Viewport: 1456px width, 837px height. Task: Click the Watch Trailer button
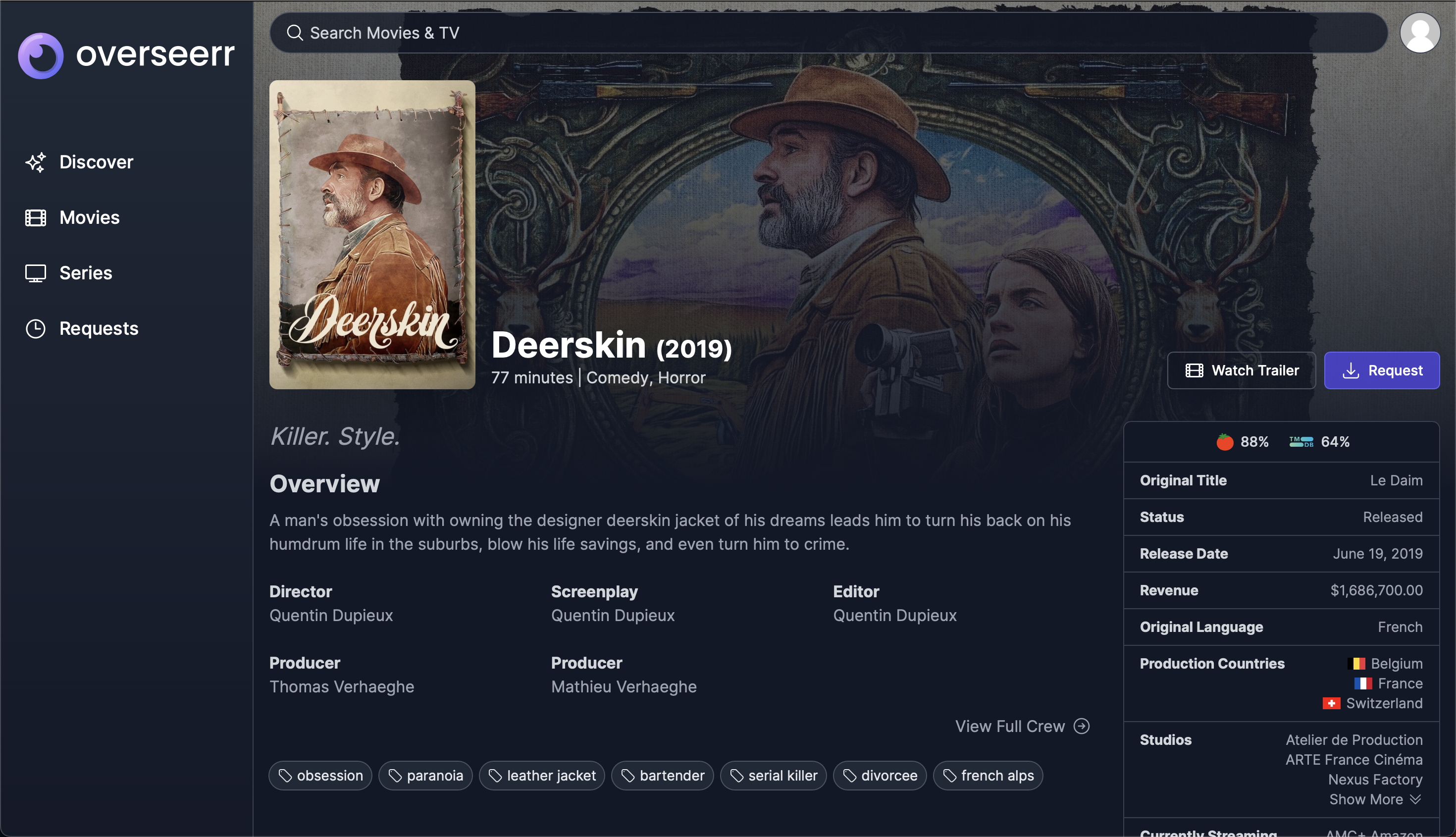(1242, 370)
